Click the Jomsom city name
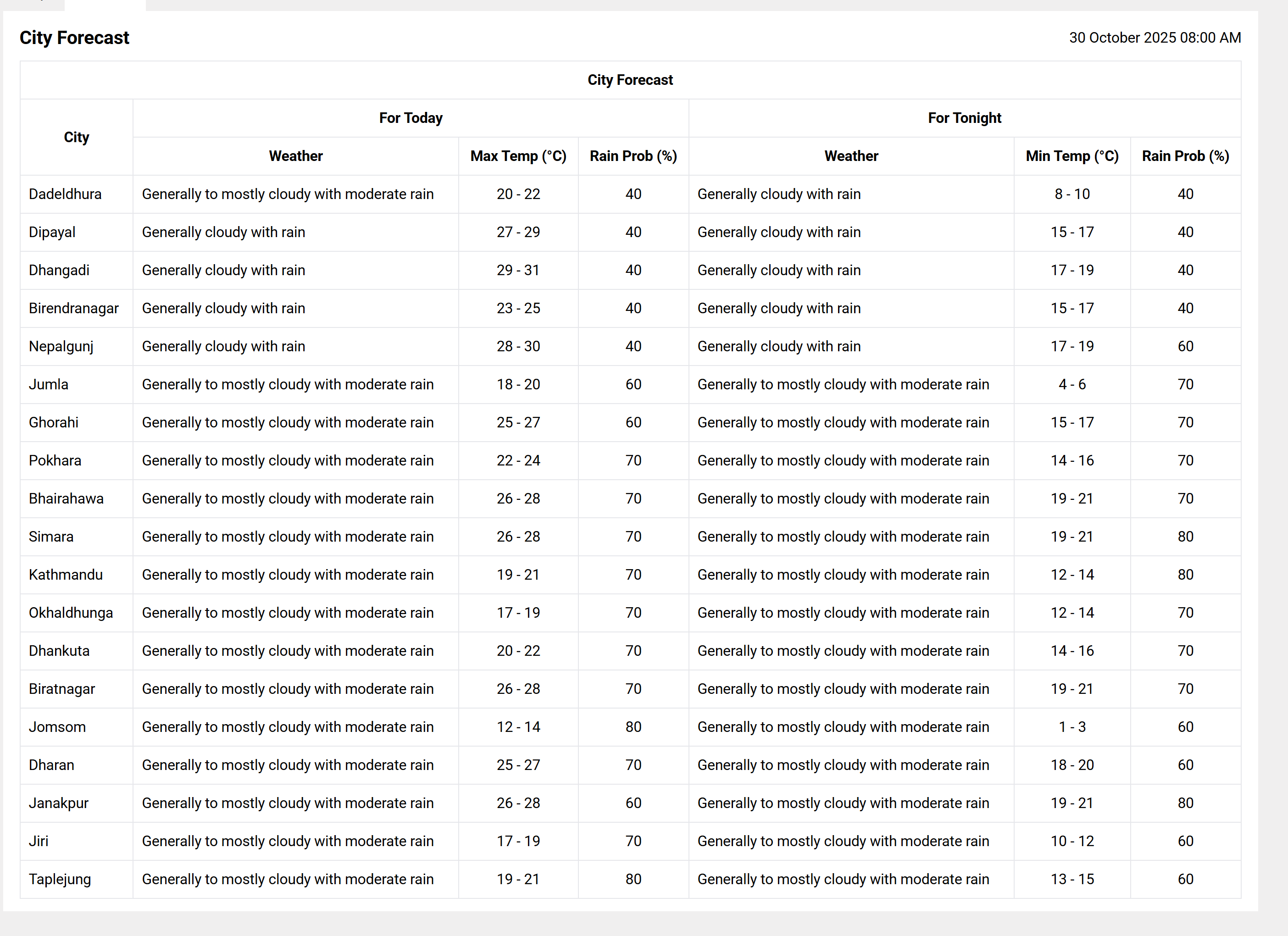Image resolution: width=1288 pixels, height=936 pixels. tap(57, 726)
